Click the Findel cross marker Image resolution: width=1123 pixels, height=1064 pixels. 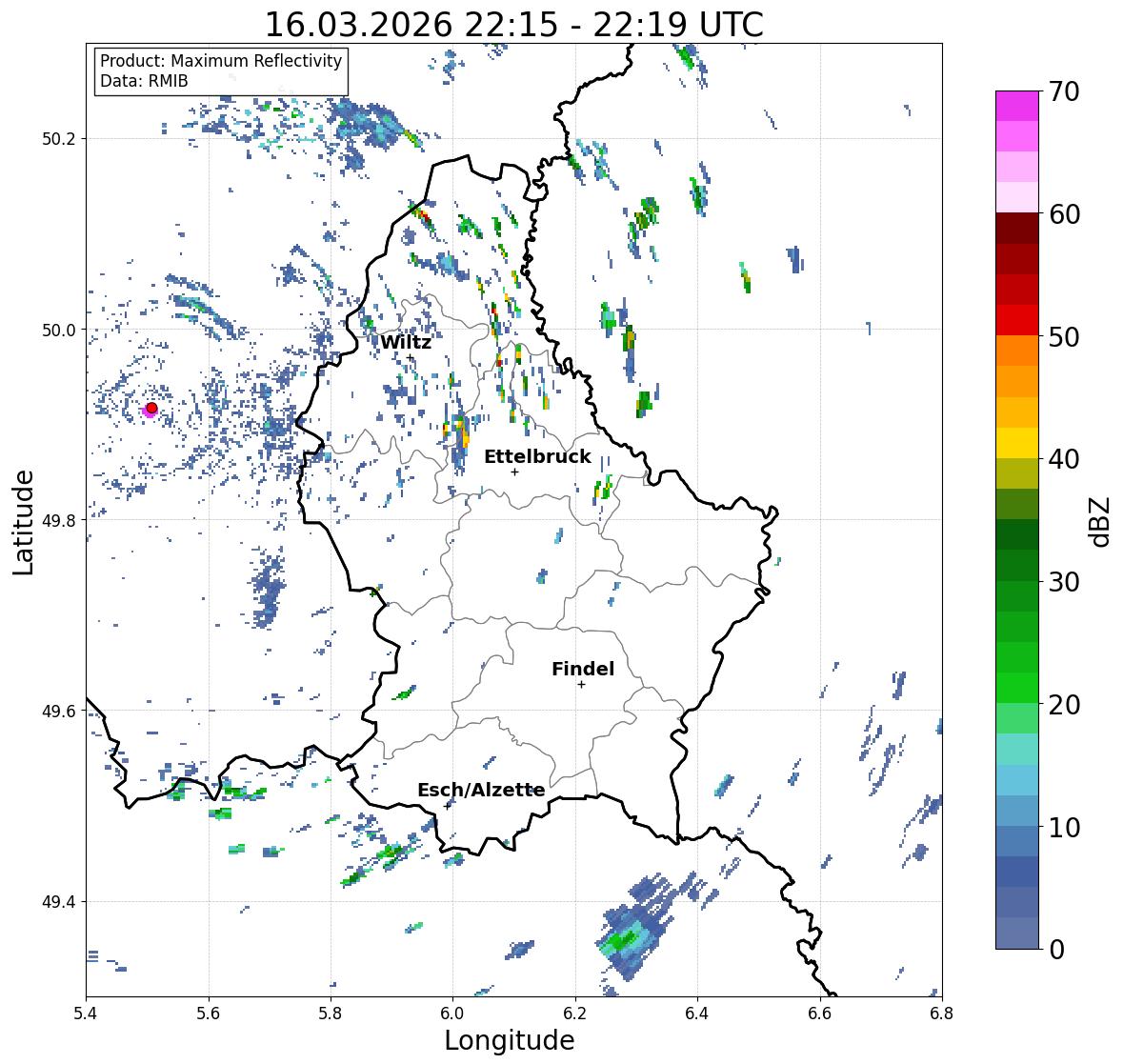[582, 685]
